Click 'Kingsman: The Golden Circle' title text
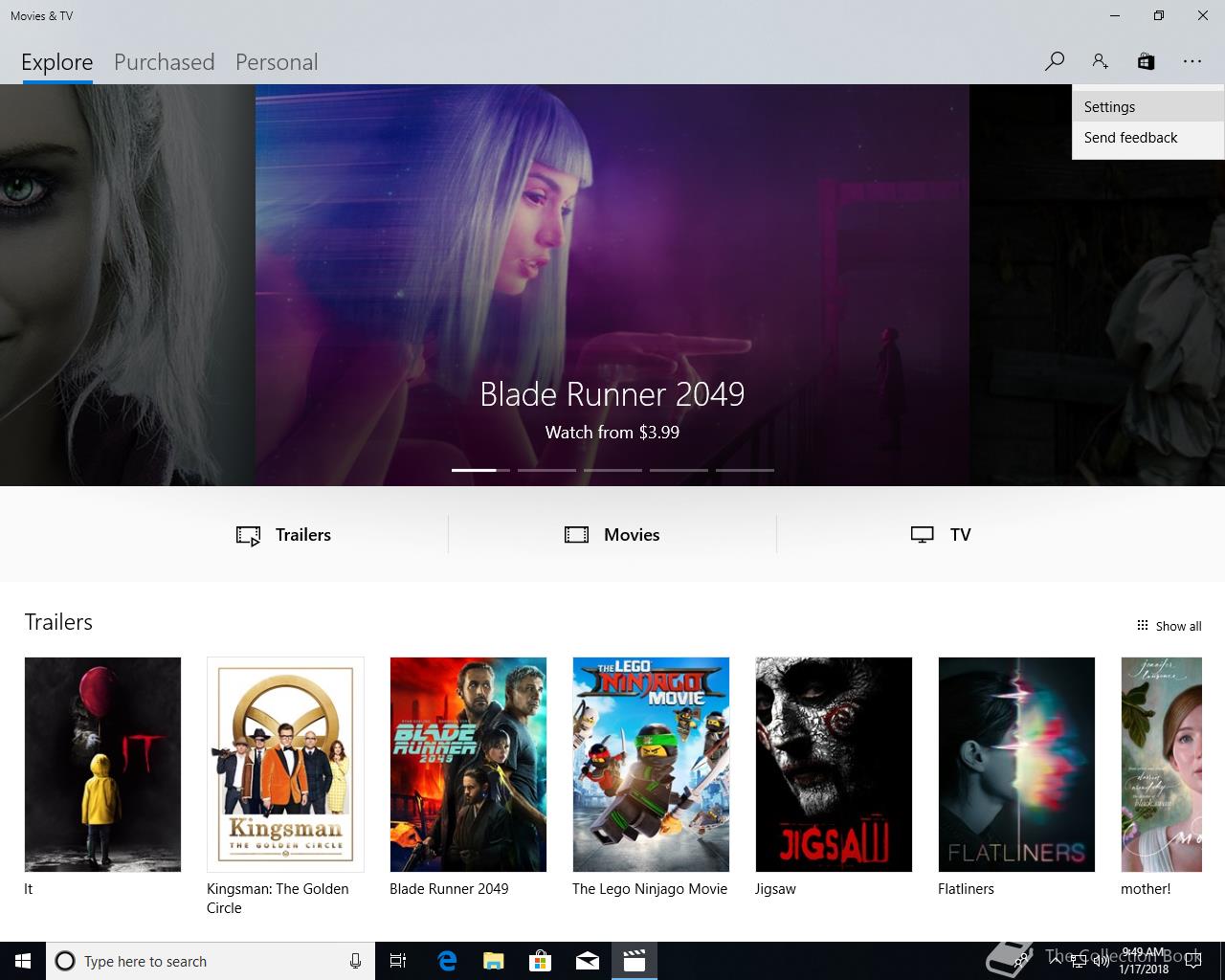The image size is (1225, 980). tap(278, 899)
